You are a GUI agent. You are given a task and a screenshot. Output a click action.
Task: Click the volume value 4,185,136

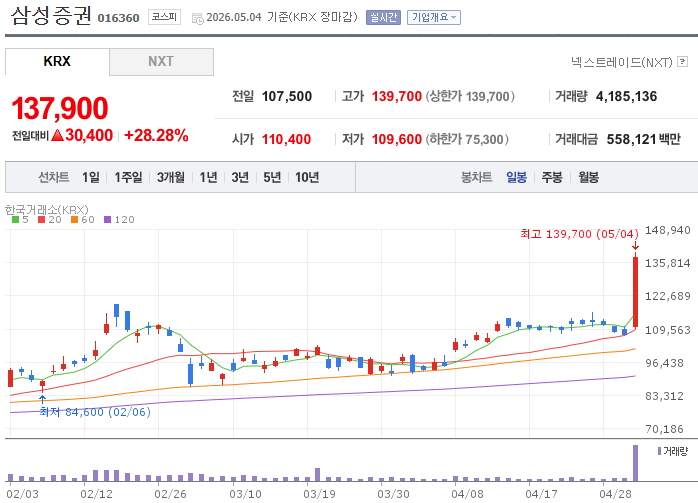(x=626, y=96)
